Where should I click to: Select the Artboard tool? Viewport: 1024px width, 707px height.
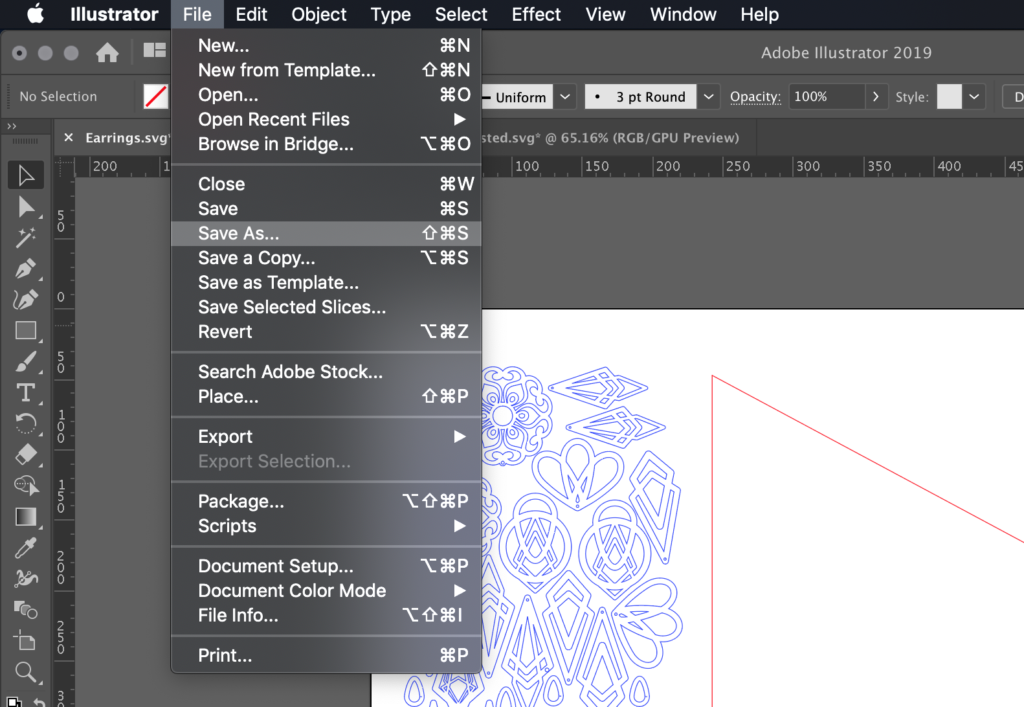click(25, 640)
